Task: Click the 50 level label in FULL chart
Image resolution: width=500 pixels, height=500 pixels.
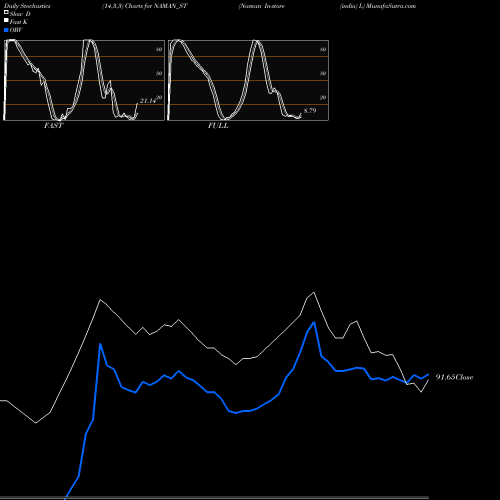Action: 323,73
